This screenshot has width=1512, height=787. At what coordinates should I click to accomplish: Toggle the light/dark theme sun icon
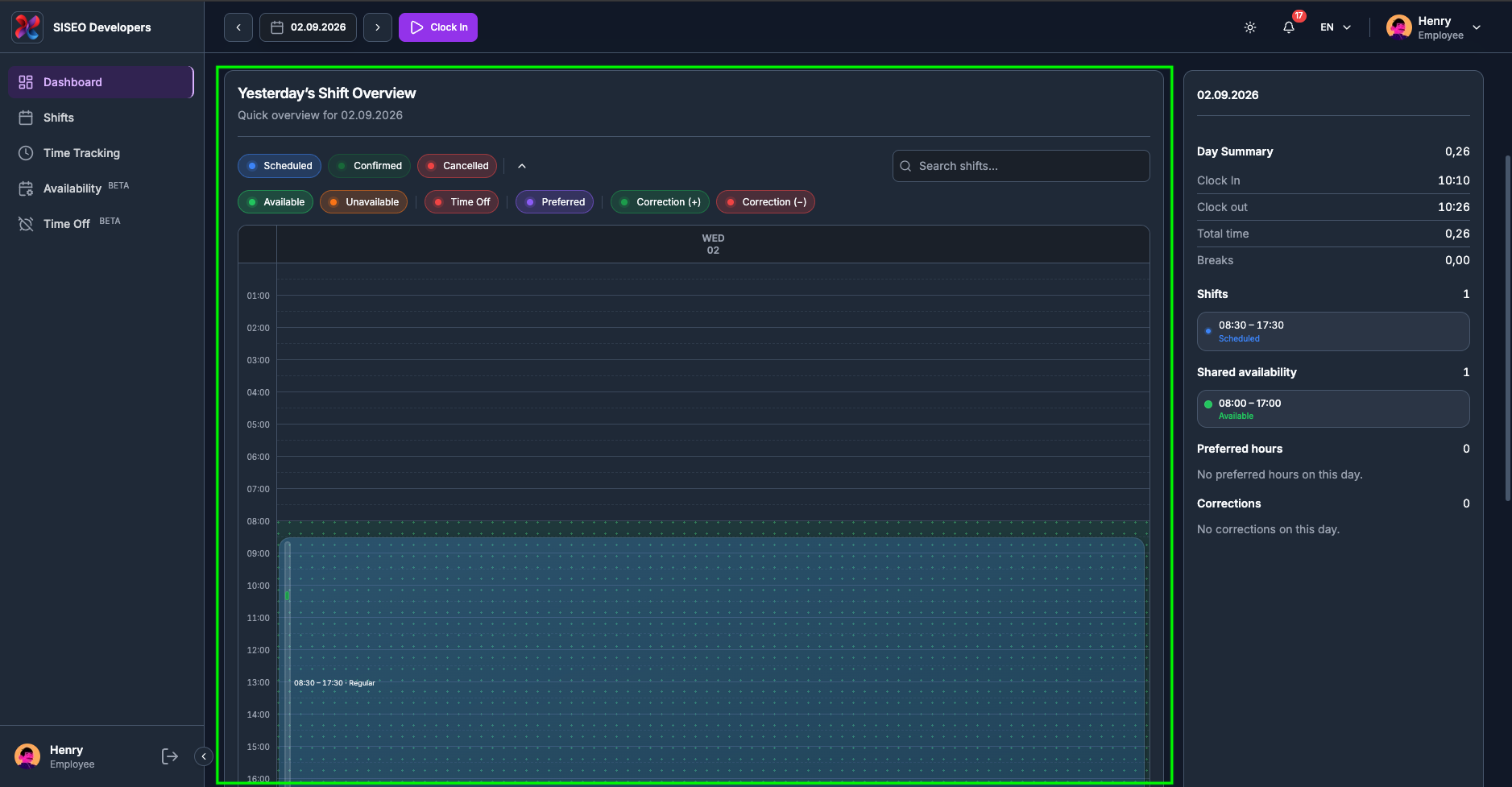point(1250,27)
